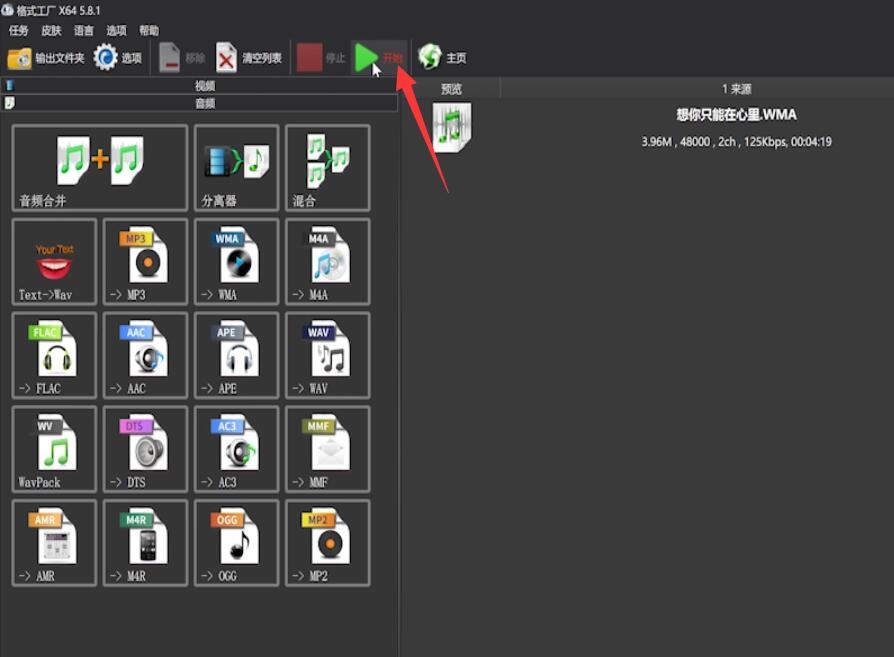
Task: Open 选项 settings from the toolbar
Action: (117, 58)
